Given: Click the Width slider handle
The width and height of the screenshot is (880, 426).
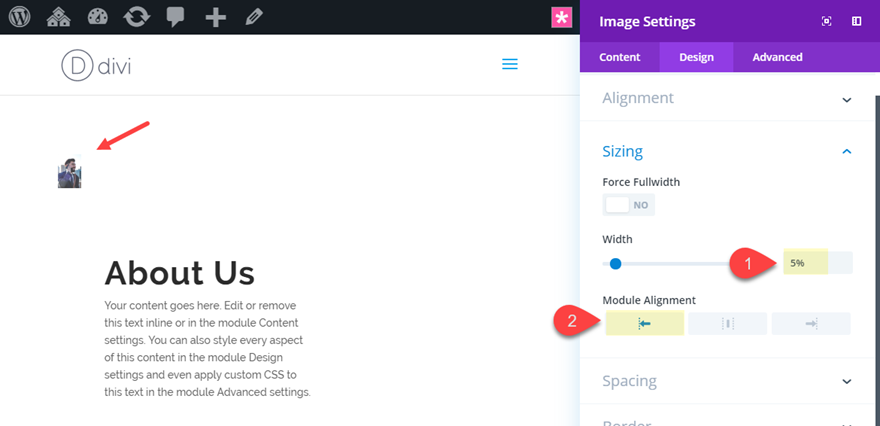Looking at the screenshot, I should [x=616, y=264].
